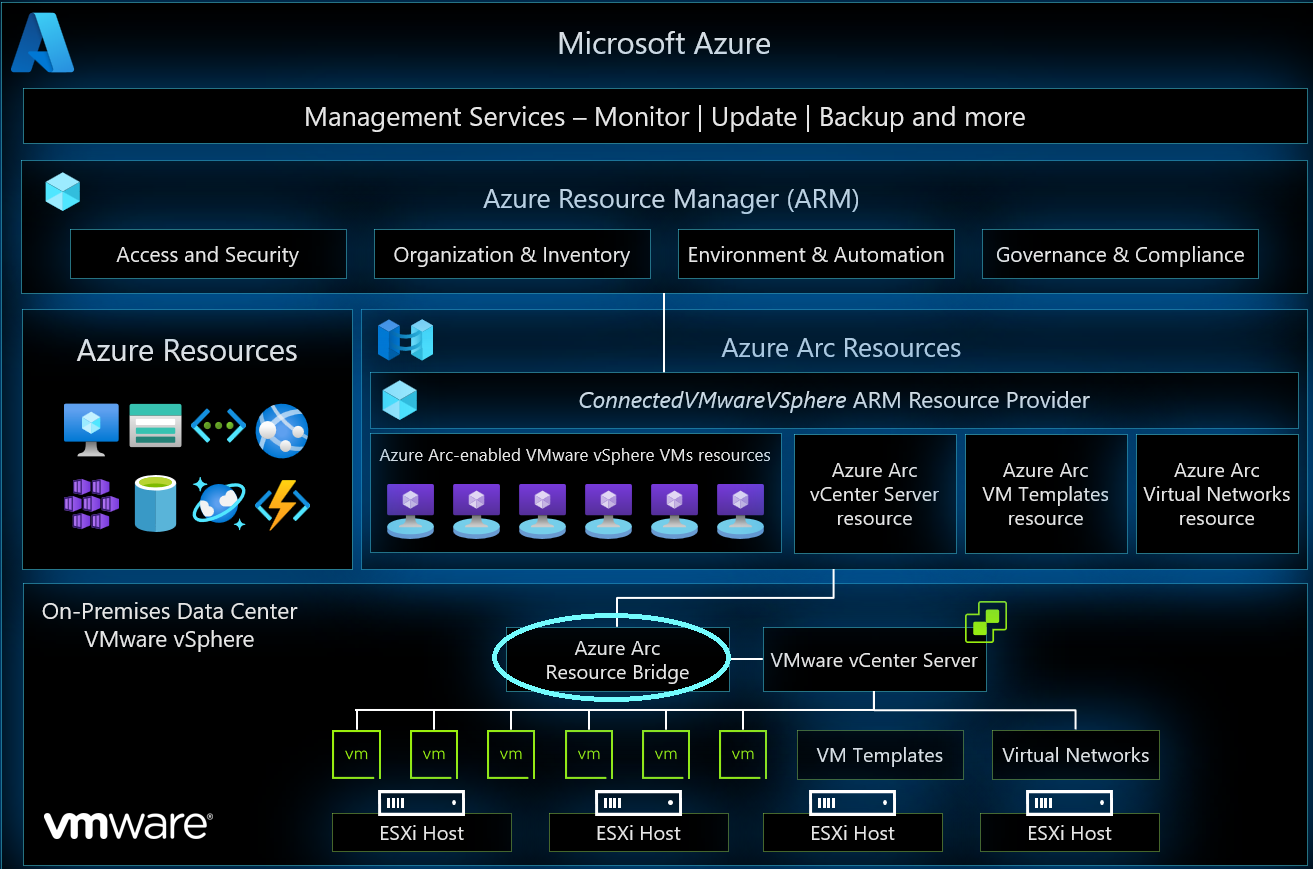Click the Azure logo beside Microsoft Azure

tap(42, 43)
